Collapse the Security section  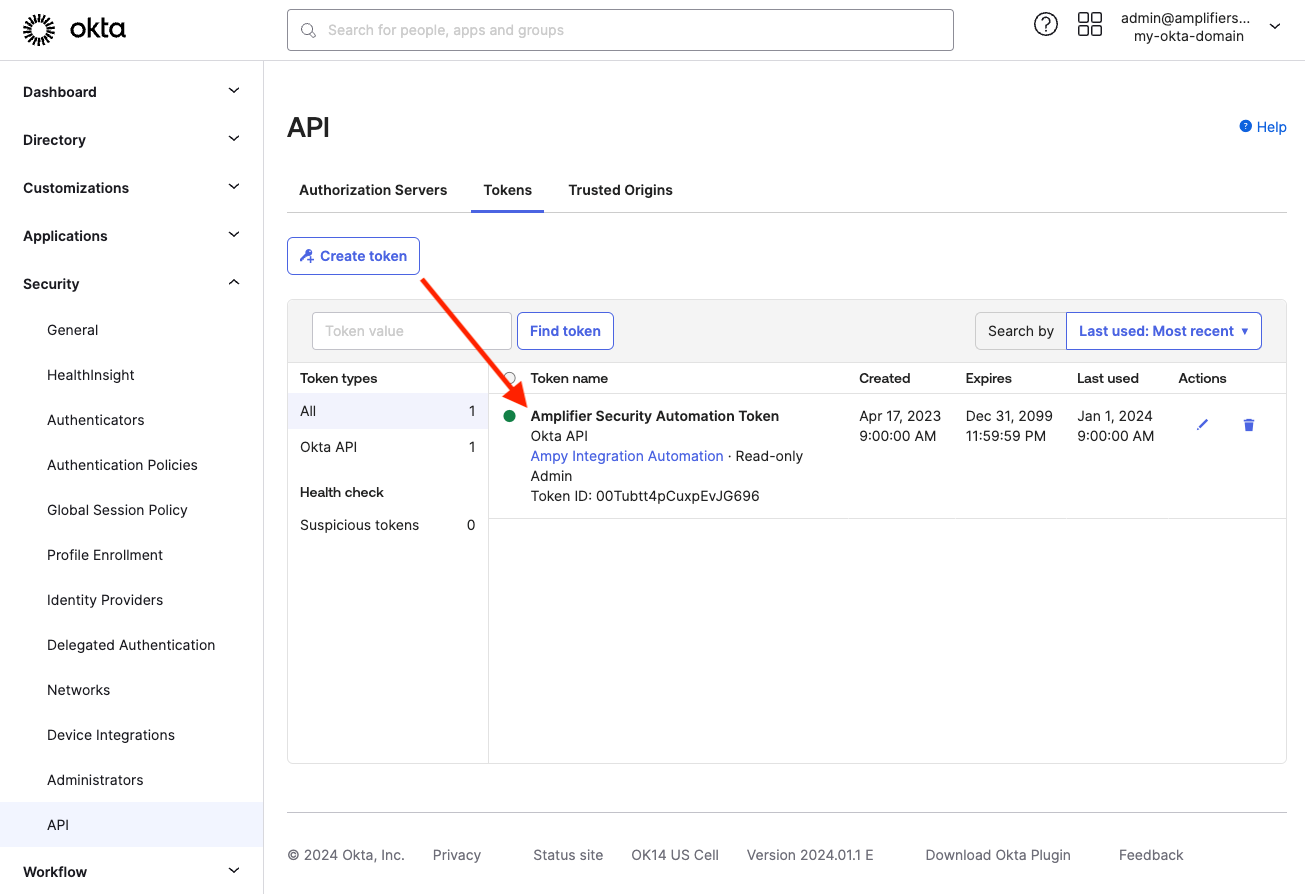[x=131, y=284]
